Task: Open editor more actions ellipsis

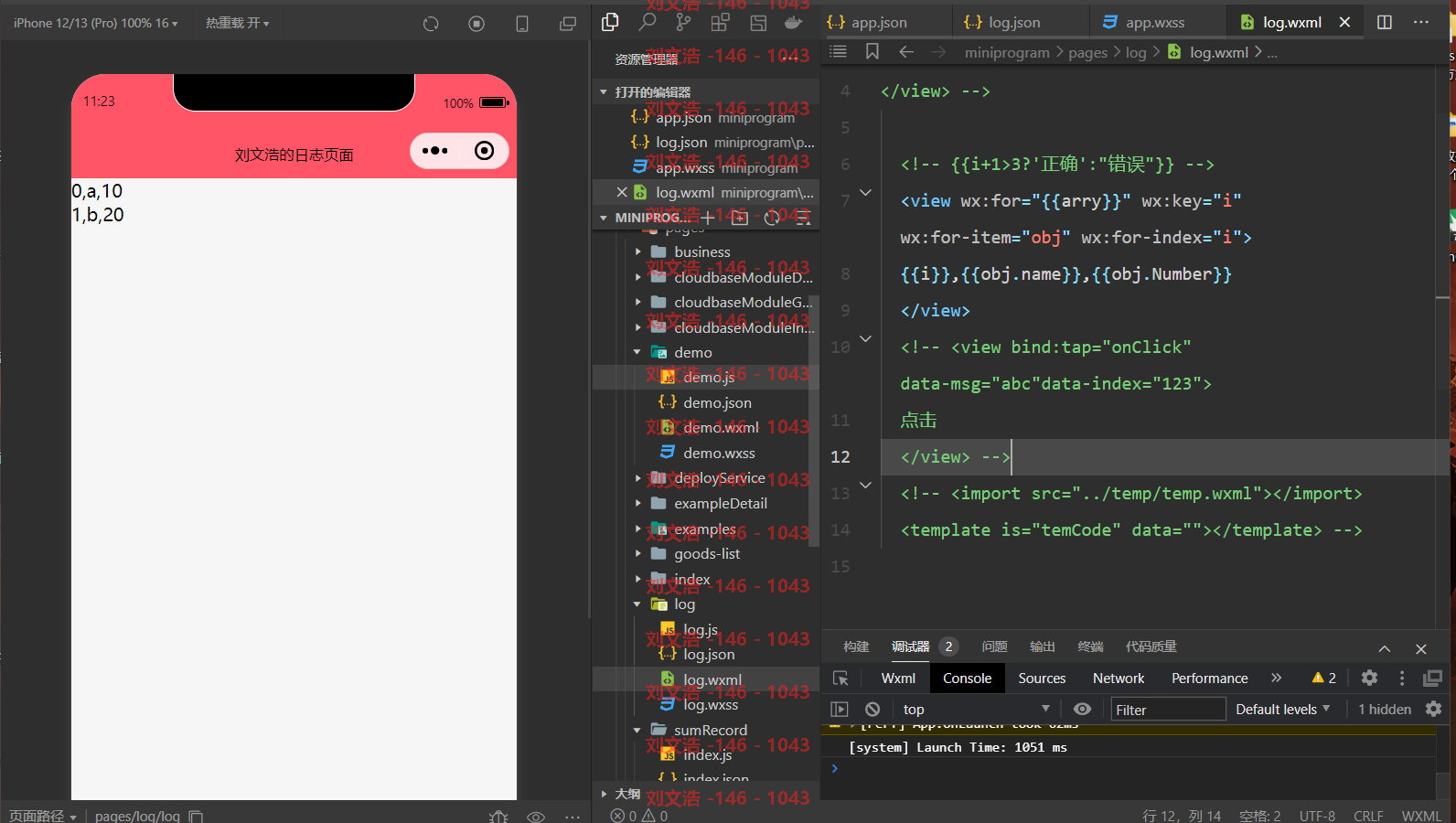Action: tap(1421, 22)
